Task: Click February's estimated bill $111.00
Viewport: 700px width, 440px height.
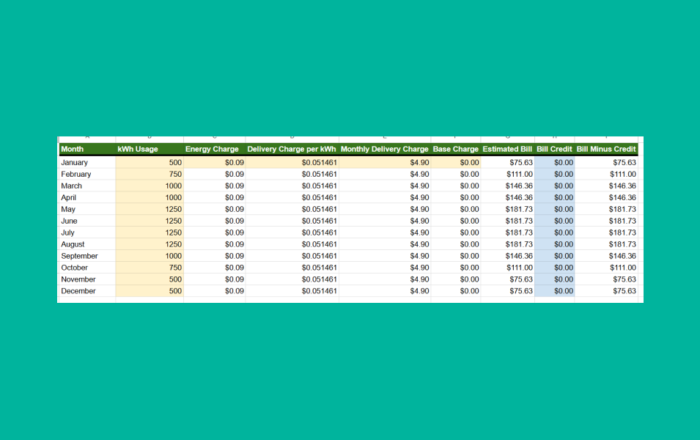Action: tap(508, 174)
